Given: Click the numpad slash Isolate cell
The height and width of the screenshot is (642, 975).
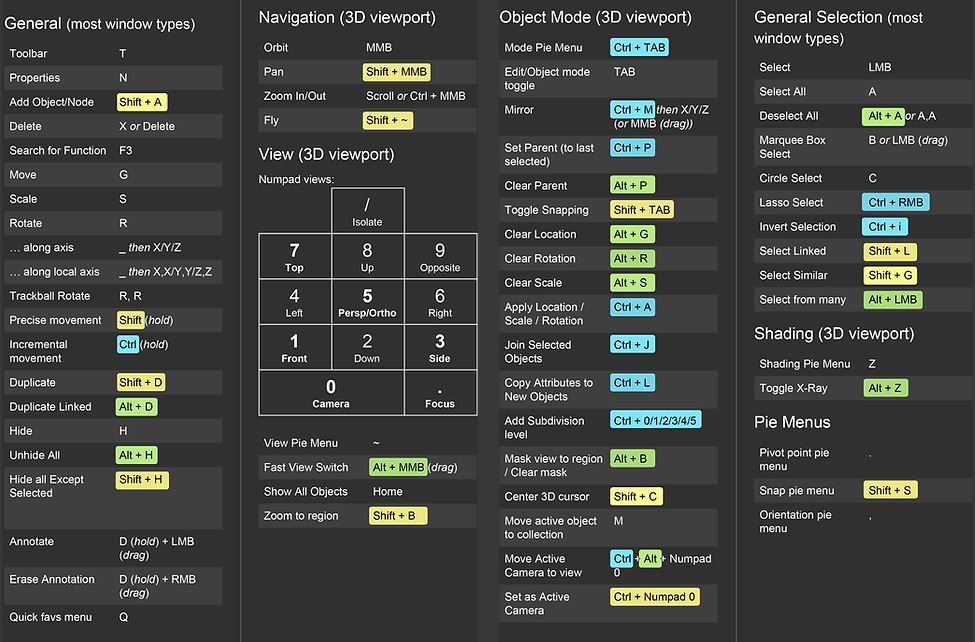Looking at the screenshot, I should pos(367,211).
